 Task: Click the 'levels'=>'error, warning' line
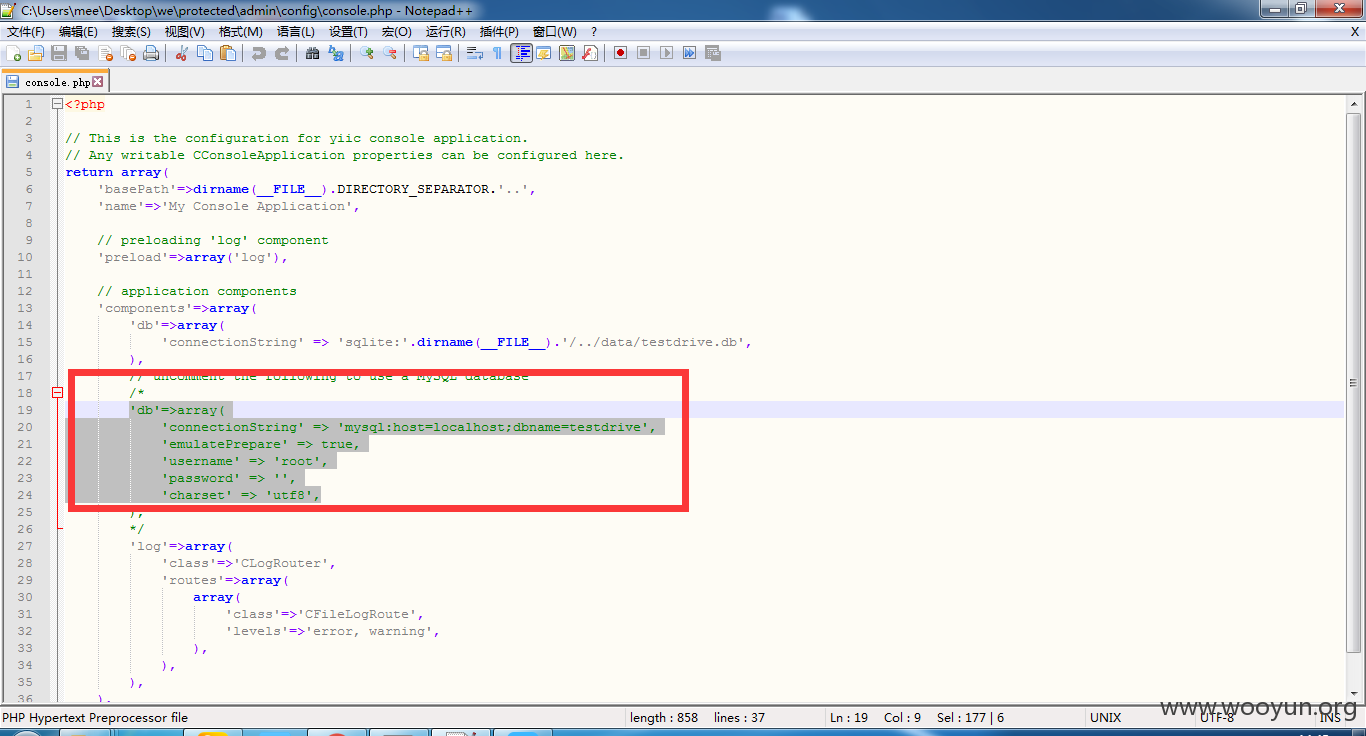[x=333, y=631]
